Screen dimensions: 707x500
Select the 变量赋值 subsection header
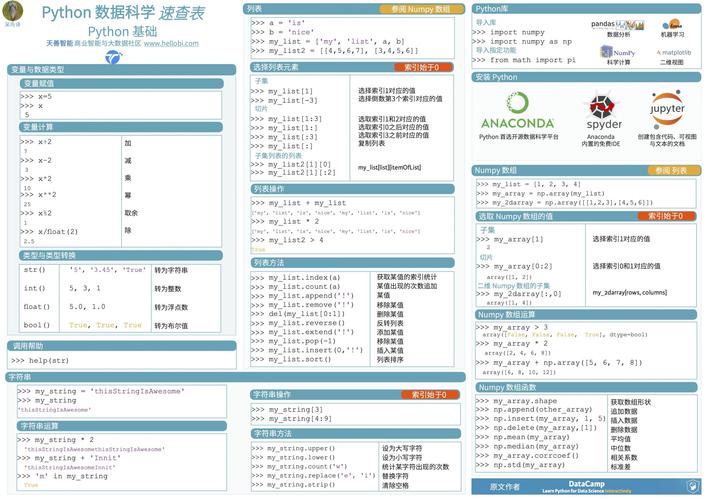point(121,83)
